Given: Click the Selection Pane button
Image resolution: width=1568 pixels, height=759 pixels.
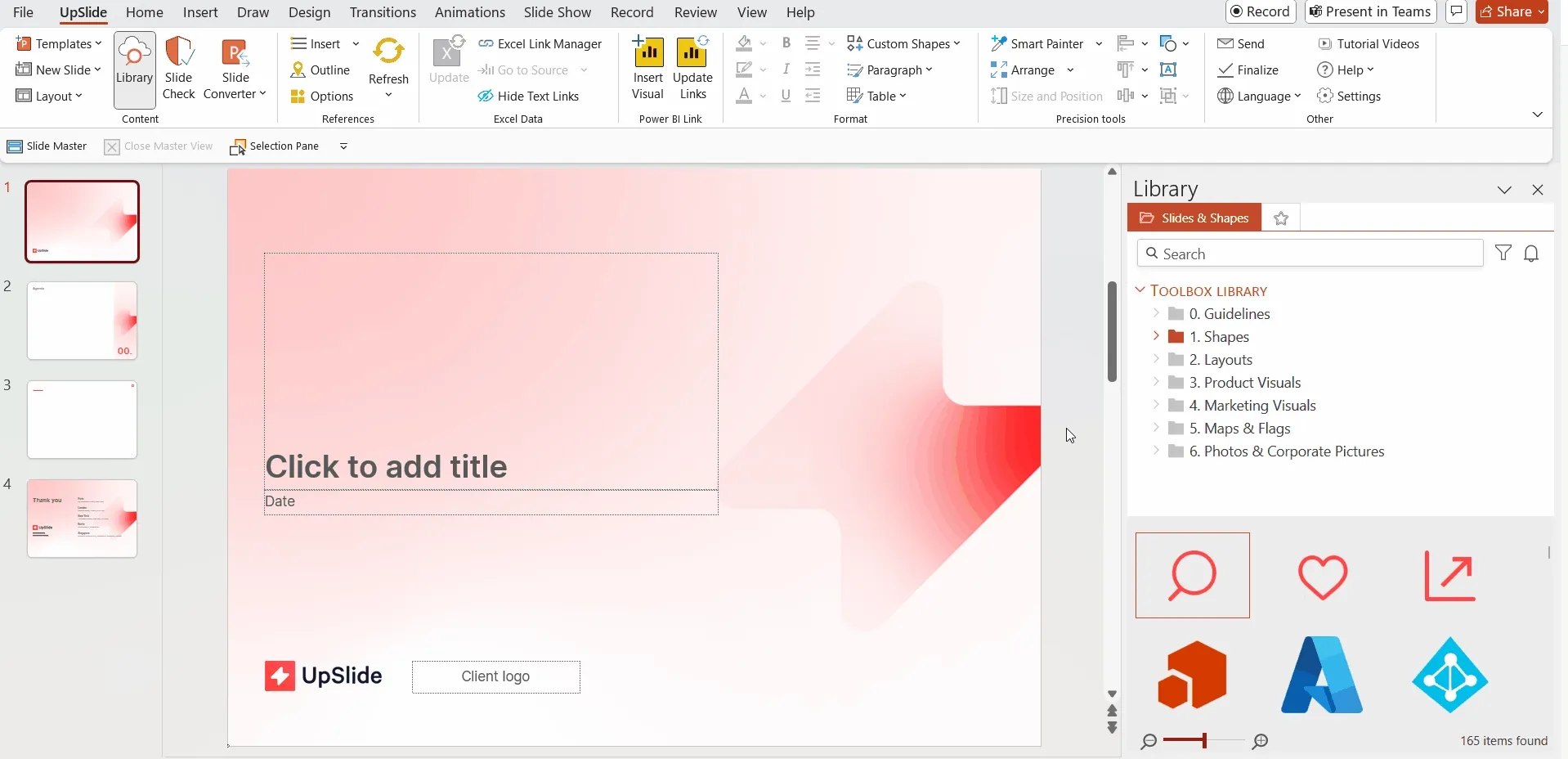Looking at the screenshot, I should [x=275, y=146].
